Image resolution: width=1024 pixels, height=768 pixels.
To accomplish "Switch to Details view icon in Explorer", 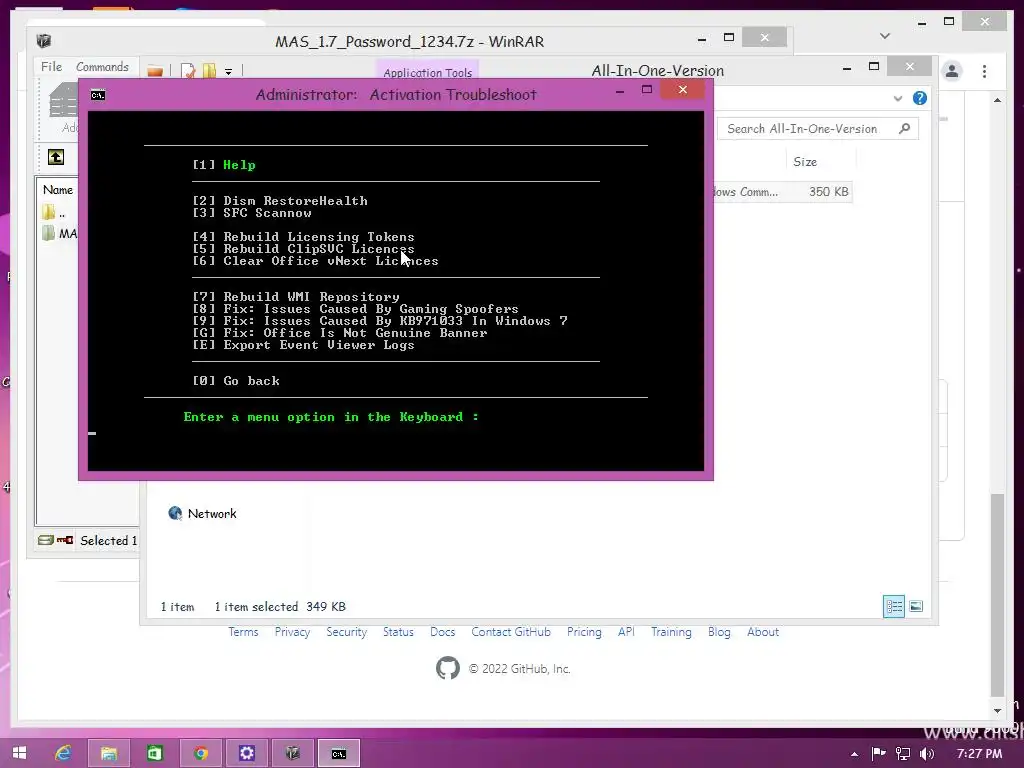I will click(893, 607).
